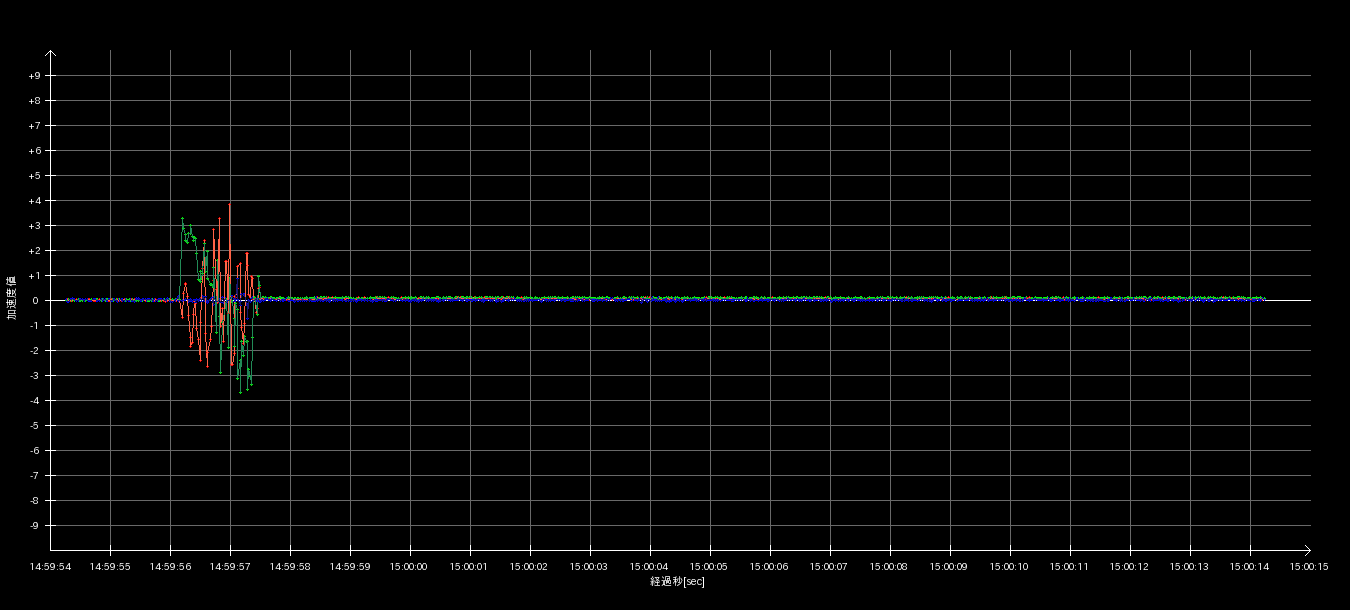
Task: Click the 加速度値 y-axis title
Action: pyautogui.click(x=12, y=298)
